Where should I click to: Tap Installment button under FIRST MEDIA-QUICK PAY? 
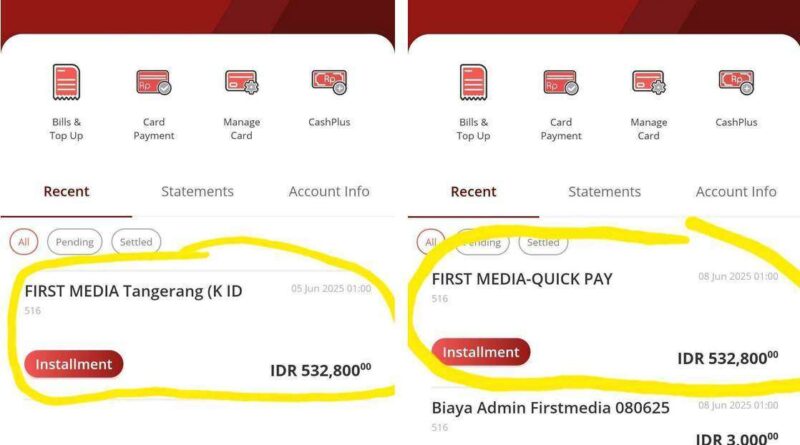click(481, 352)
